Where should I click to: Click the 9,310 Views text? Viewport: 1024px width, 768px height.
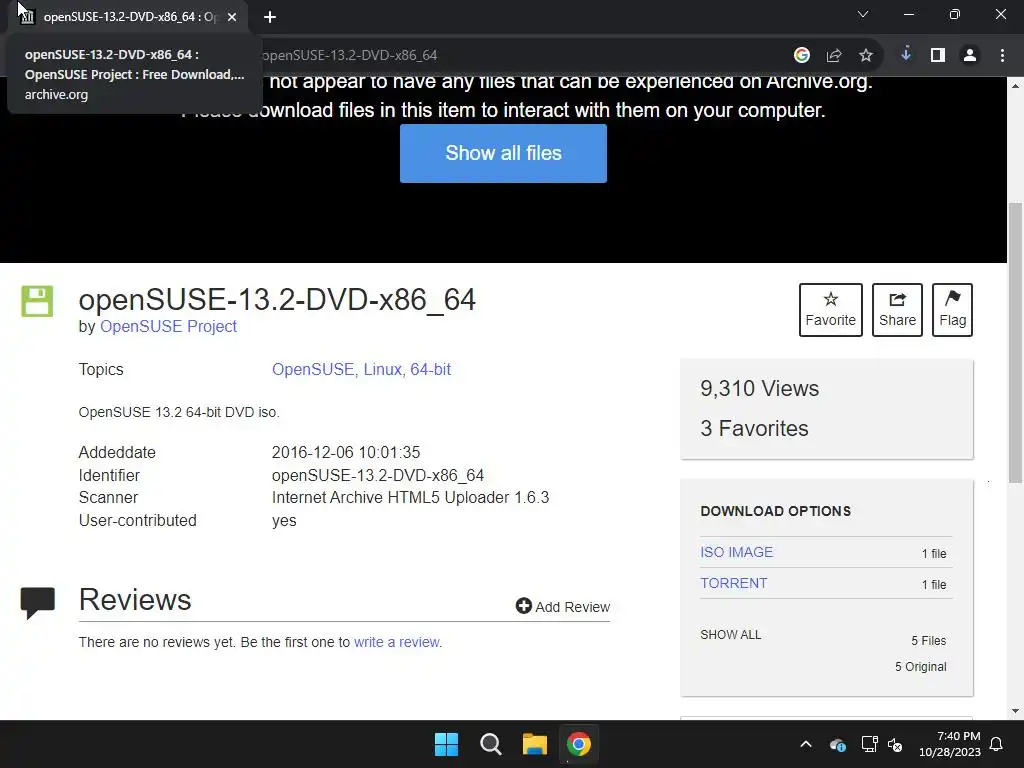tap(760, 389)
